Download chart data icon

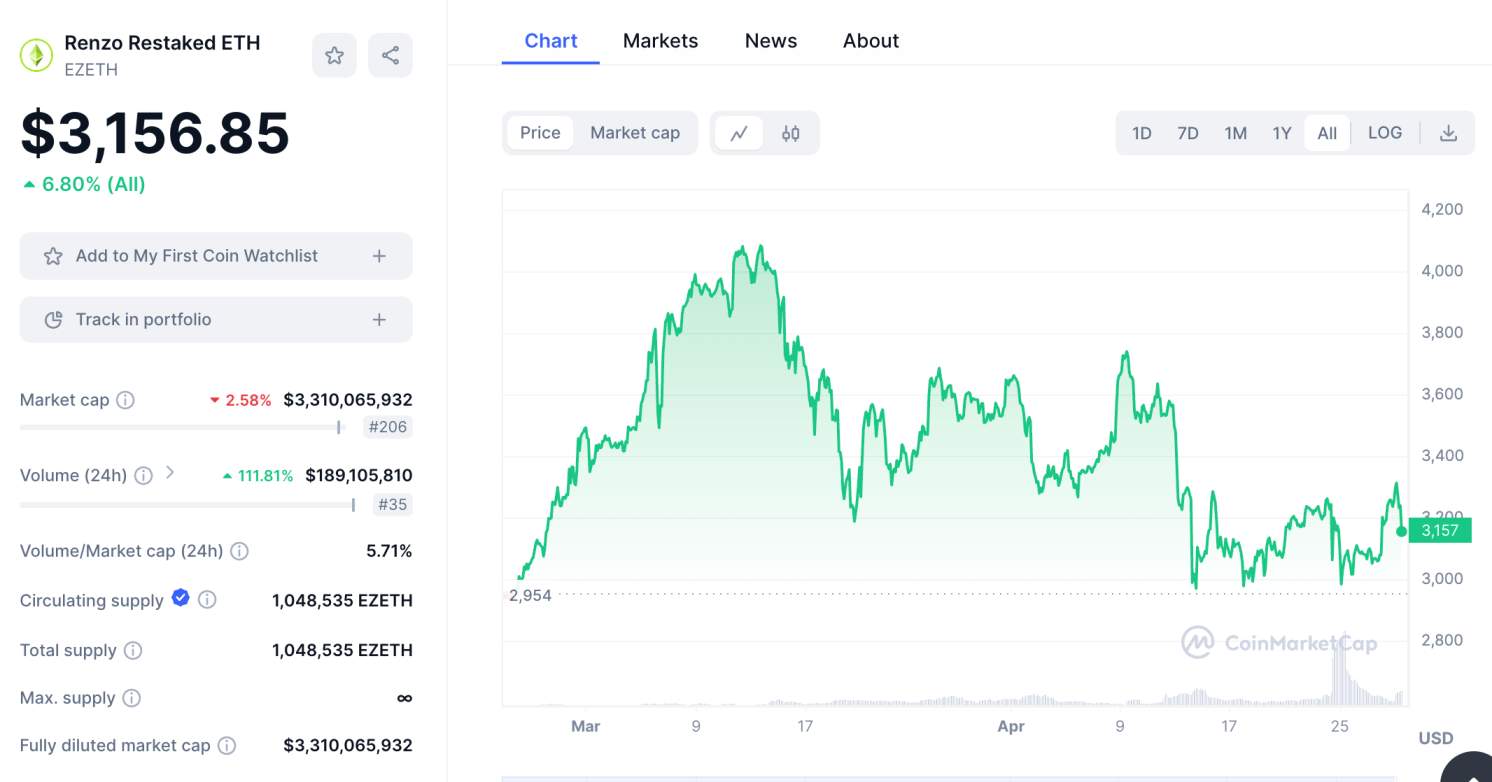pos(1448,133)
